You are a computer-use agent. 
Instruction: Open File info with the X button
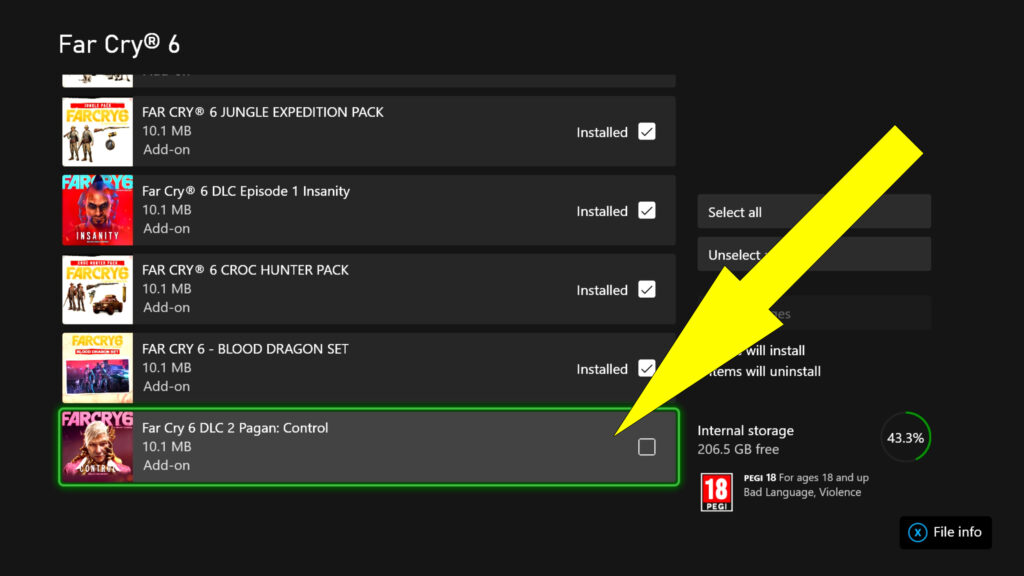click(945, 532)
